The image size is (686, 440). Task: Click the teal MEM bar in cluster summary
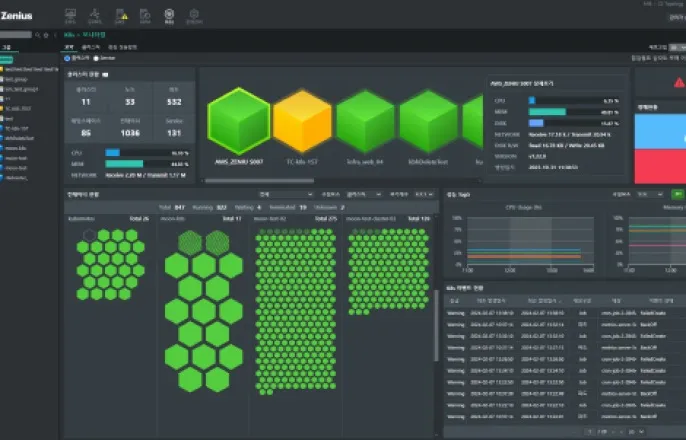(124, 164)
